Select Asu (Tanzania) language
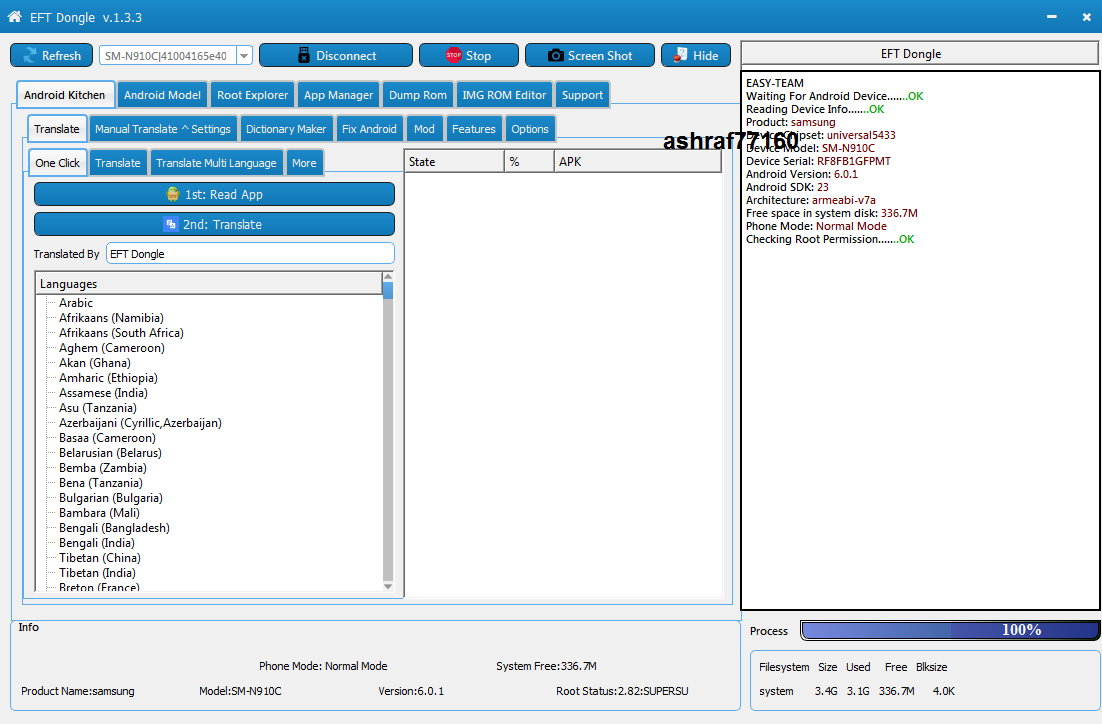 (98, 408)
